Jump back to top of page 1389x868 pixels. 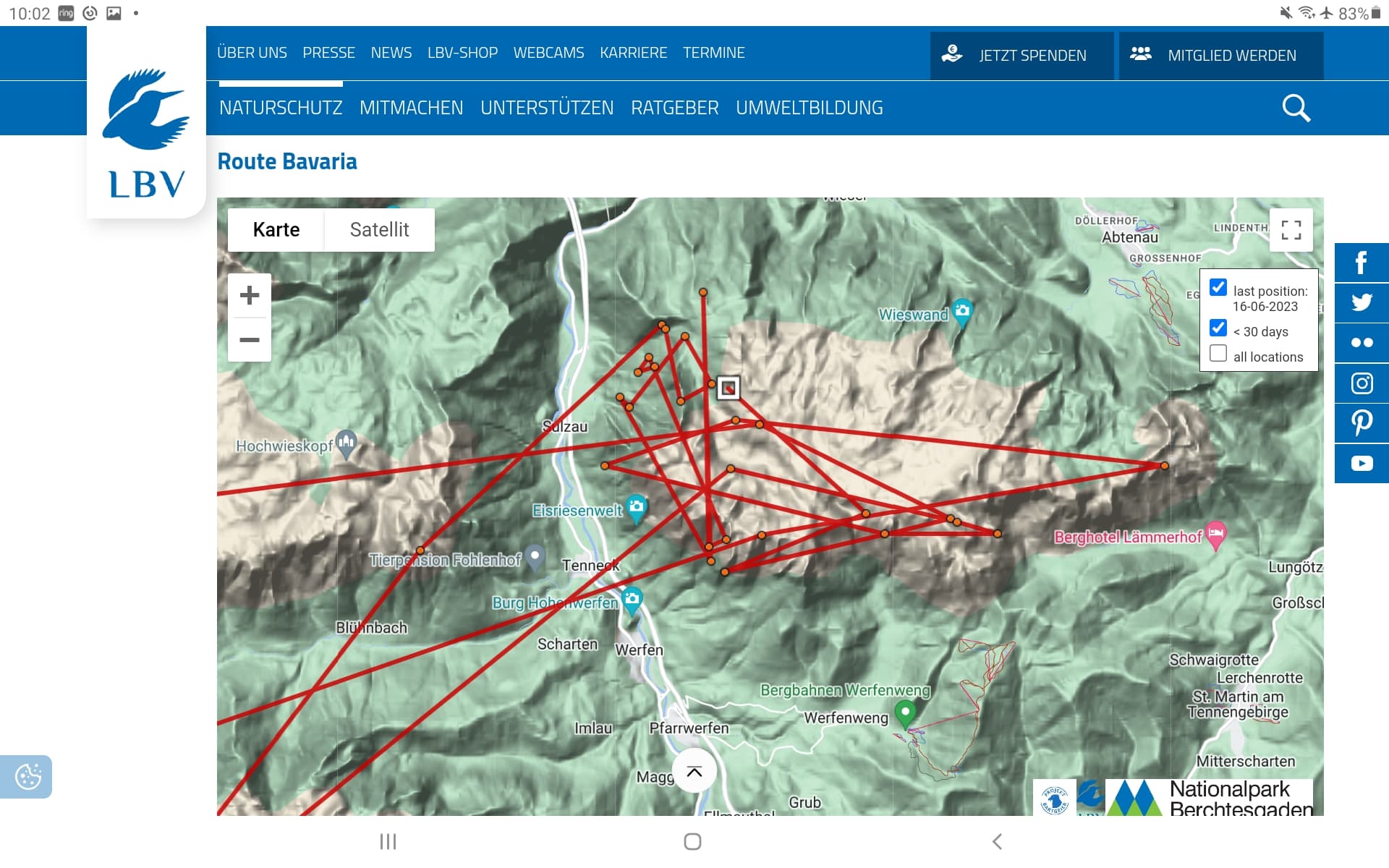(694, 771)
